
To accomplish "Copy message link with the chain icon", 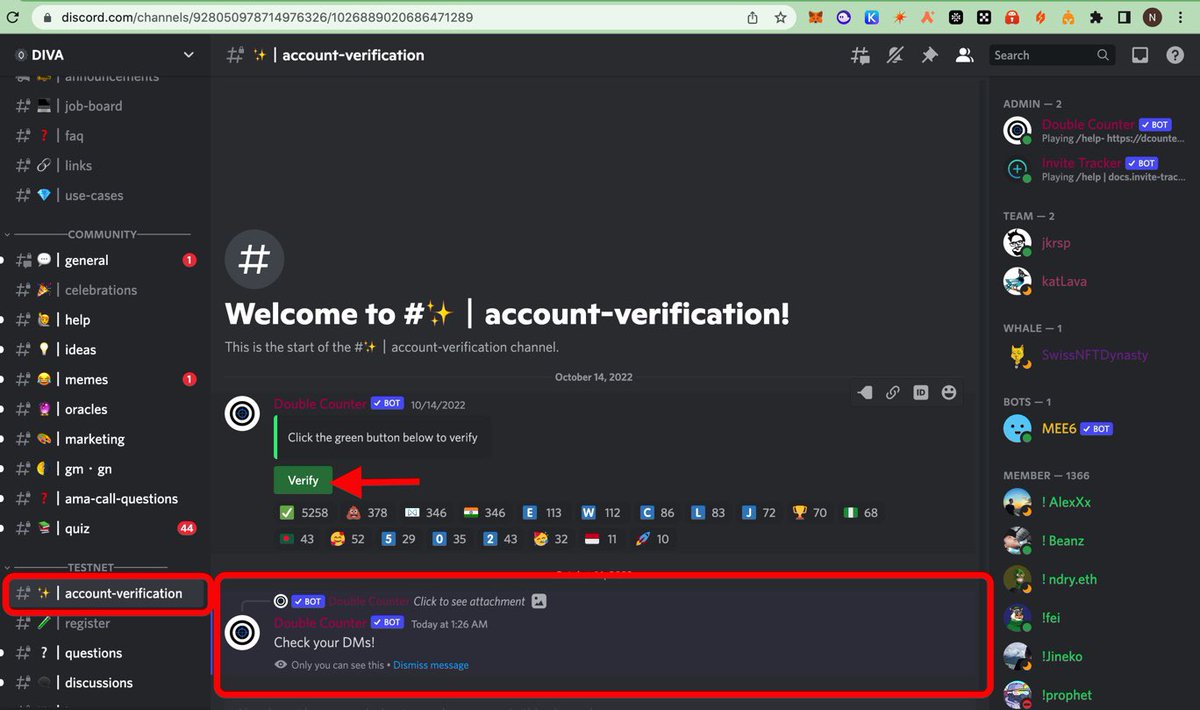I will click(x=893, y=393).
